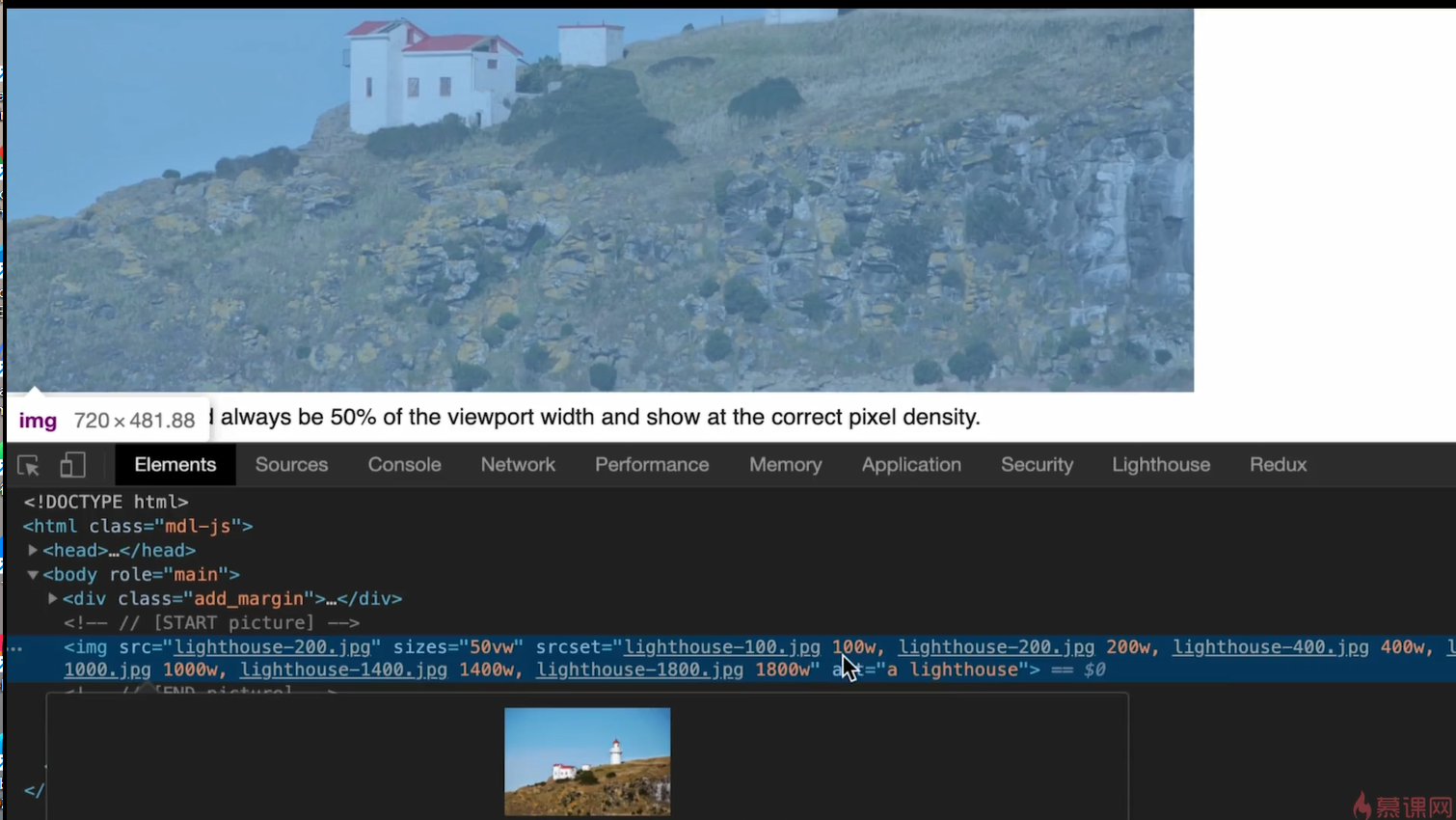Image resolution: width=1456 pixels, height=820 pixels.
Task: Open the Redux devtools tab
Action: [1278, 465]
